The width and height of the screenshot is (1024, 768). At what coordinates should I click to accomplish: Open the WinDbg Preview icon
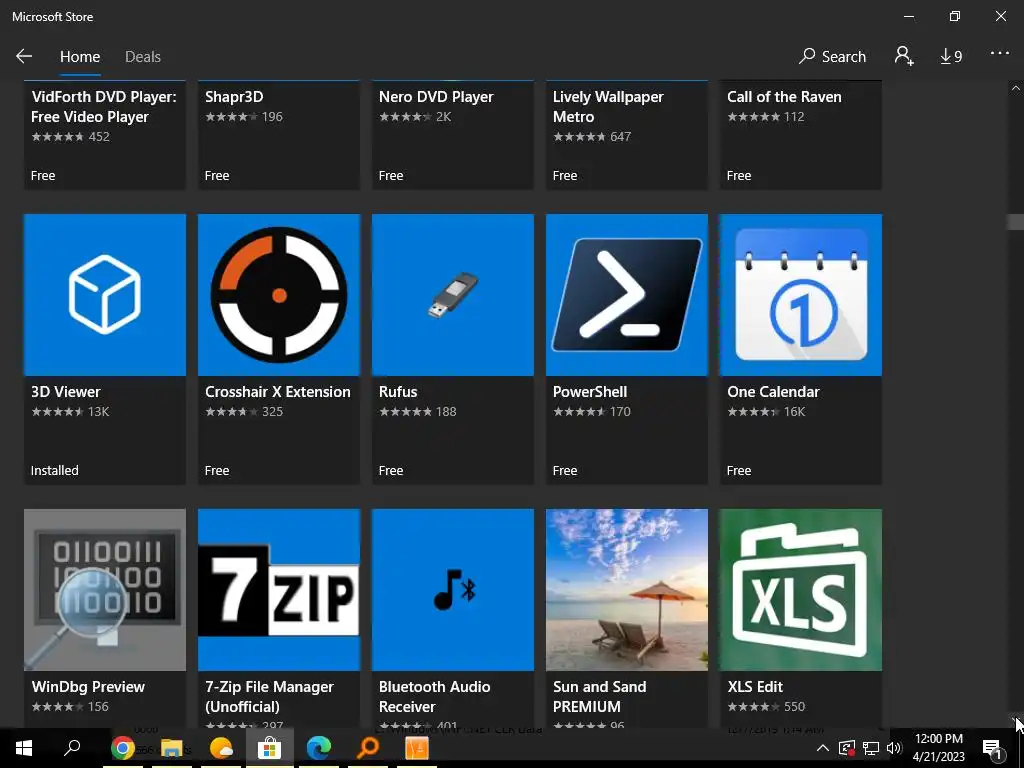click(104, 590)
